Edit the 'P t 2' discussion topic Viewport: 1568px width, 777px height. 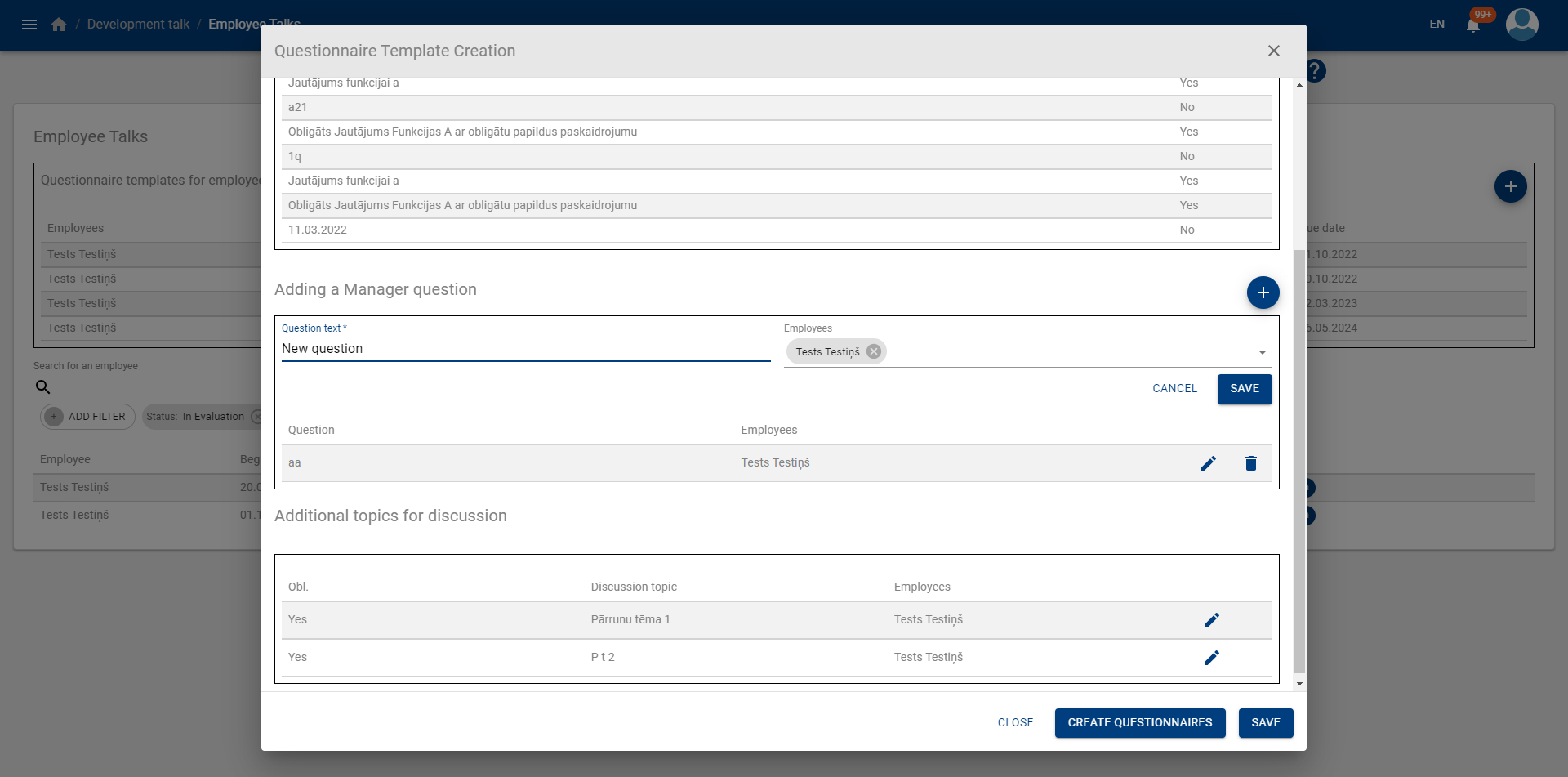[1212, 658]
